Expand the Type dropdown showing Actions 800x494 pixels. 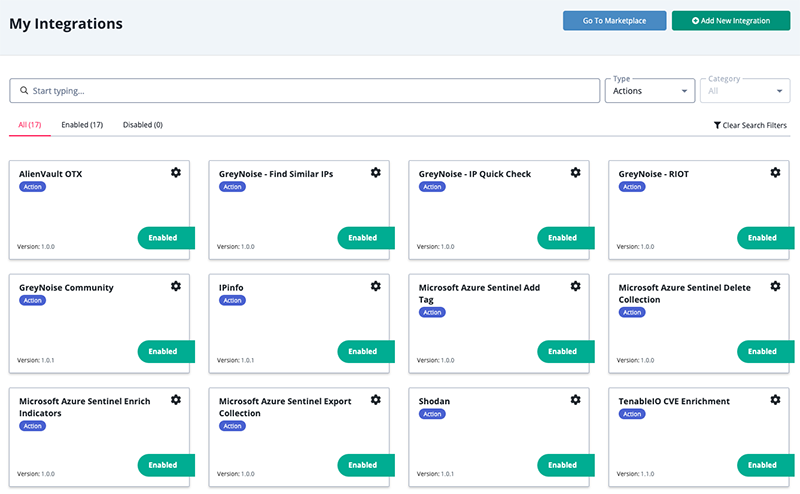(650, 91)
